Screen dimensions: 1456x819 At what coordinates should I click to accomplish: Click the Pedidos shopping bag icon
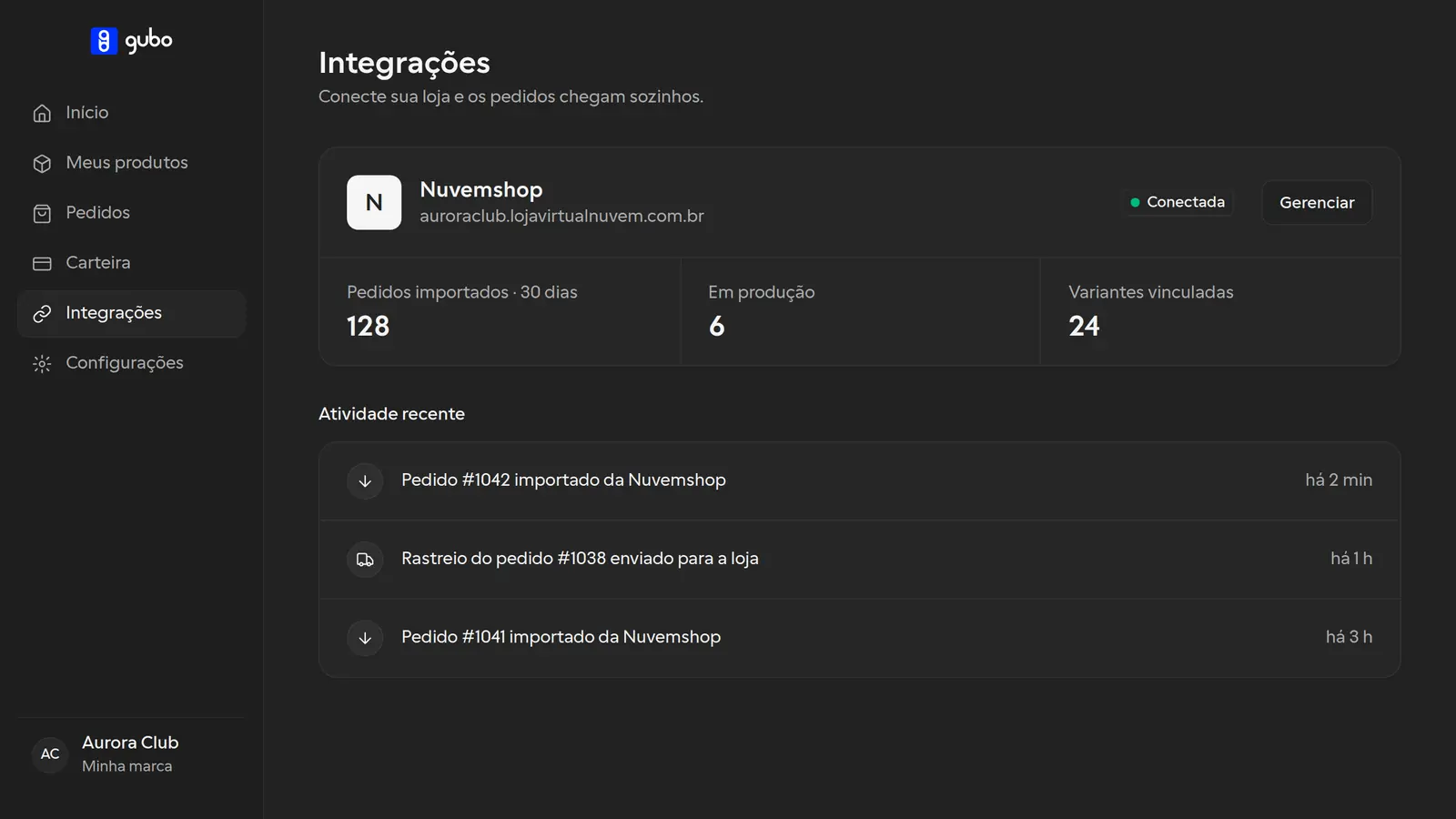(x=42, y=213)
